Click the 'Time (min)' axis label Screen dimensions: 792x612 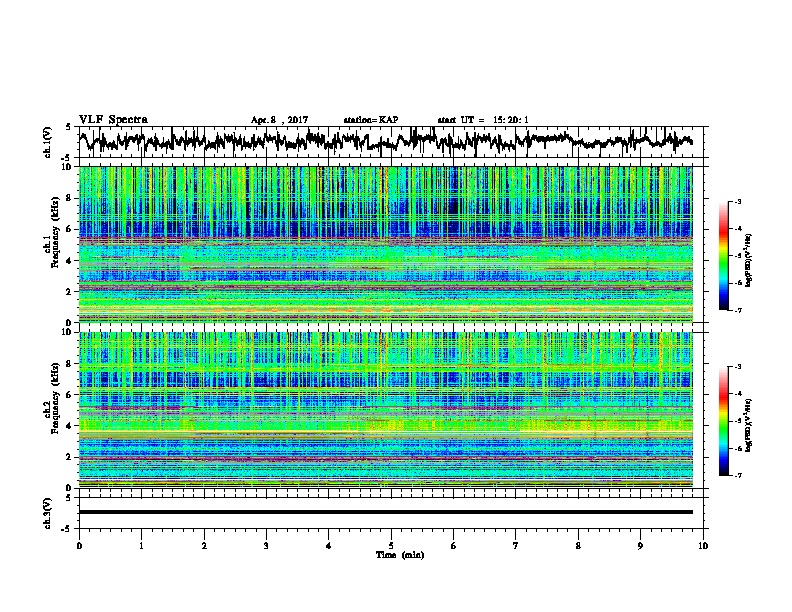(x=400, y=555)
